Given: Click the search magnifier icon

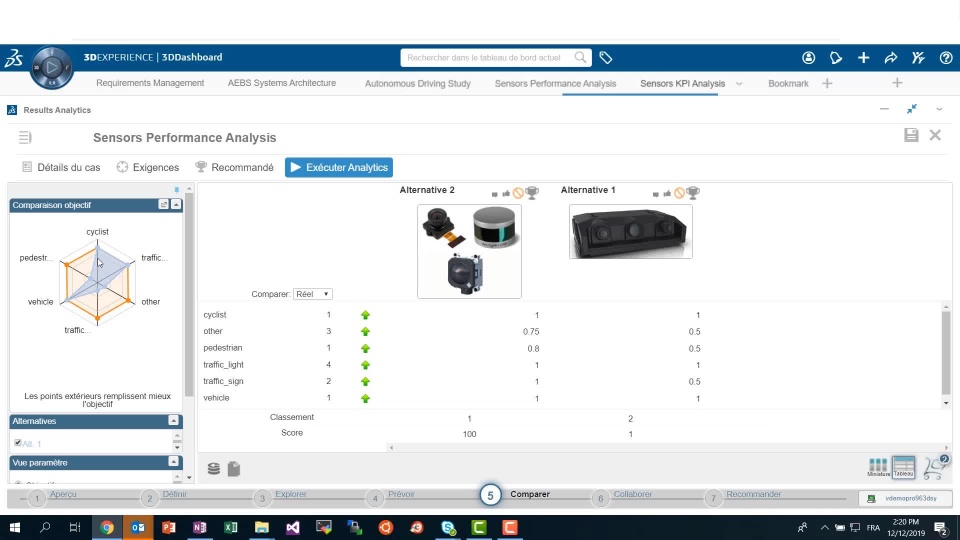Looking at the screenshot, I should [580, 58].
